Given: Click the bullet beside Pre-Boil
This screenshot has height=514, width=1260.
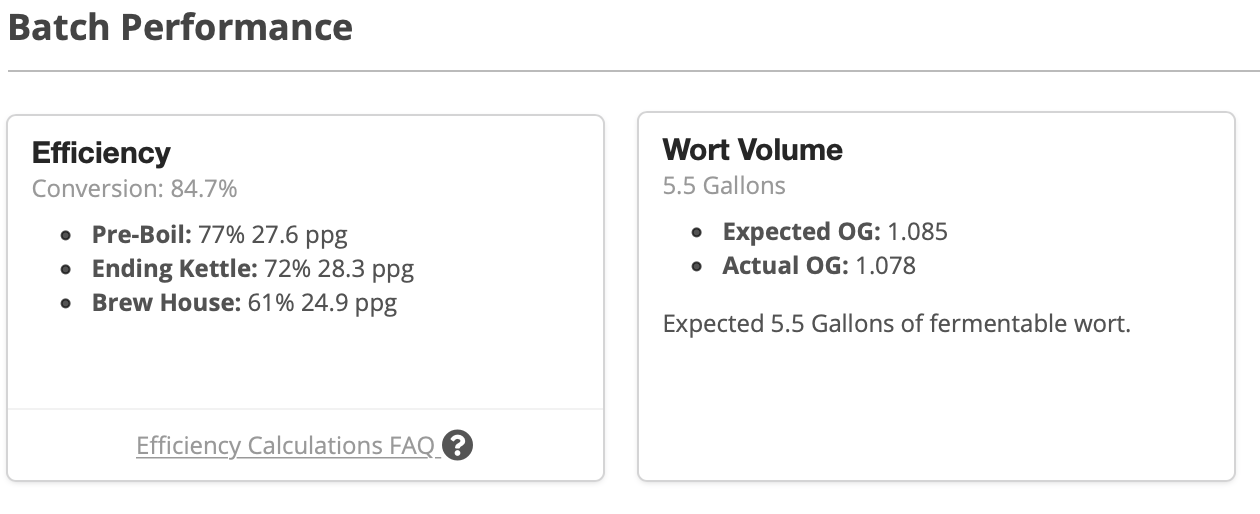Looking at the screenshot, I should [66, 236].
